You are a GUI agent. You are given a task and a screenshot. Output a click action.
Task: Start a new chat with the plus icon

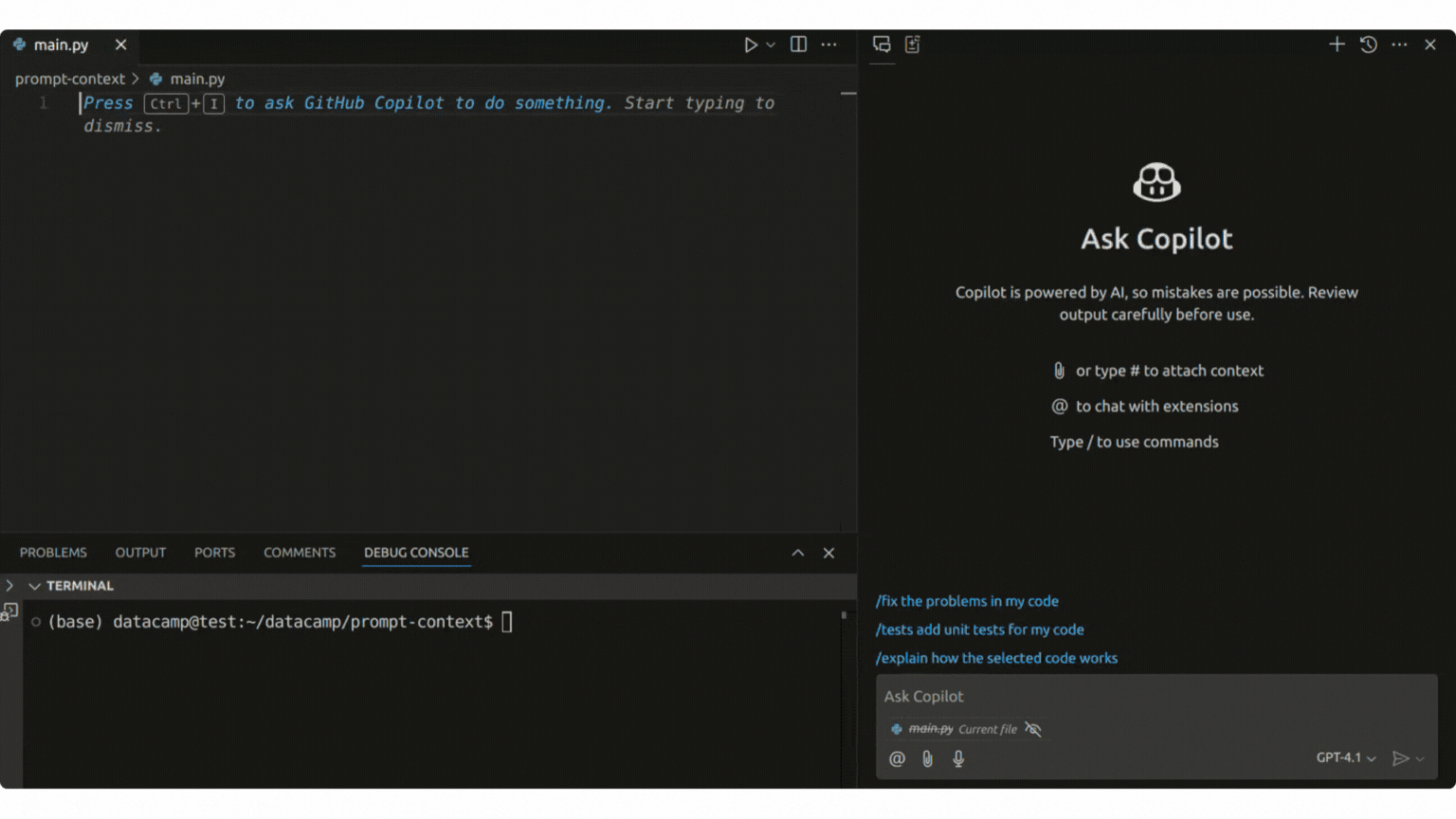click(x=1337, y=44)
